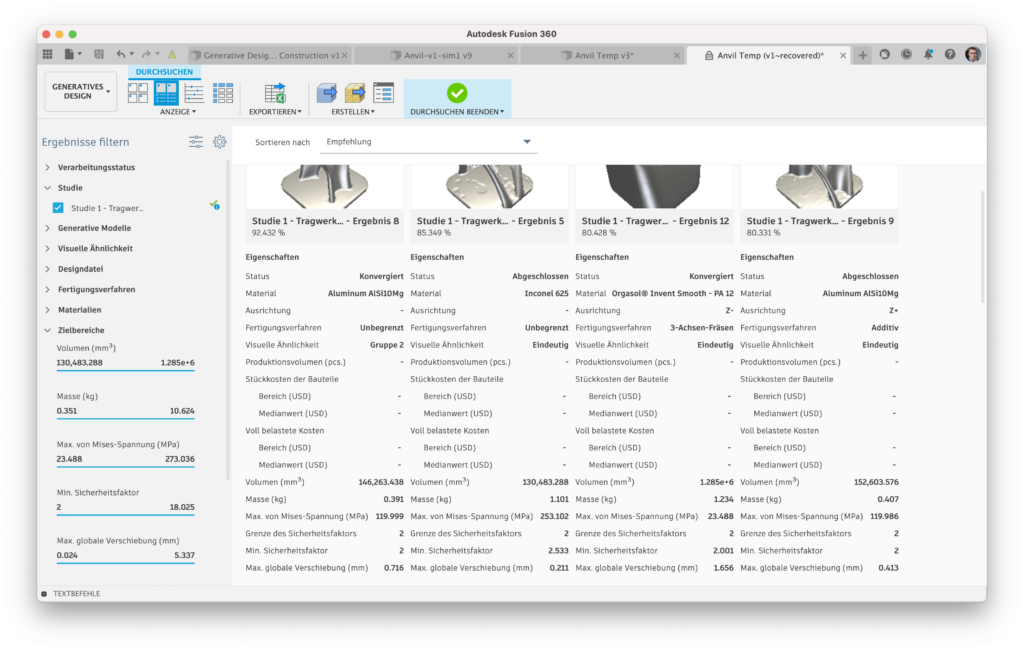
Task: Expand the Verarbeitungsstatus filter section
Action: (48, 167)
